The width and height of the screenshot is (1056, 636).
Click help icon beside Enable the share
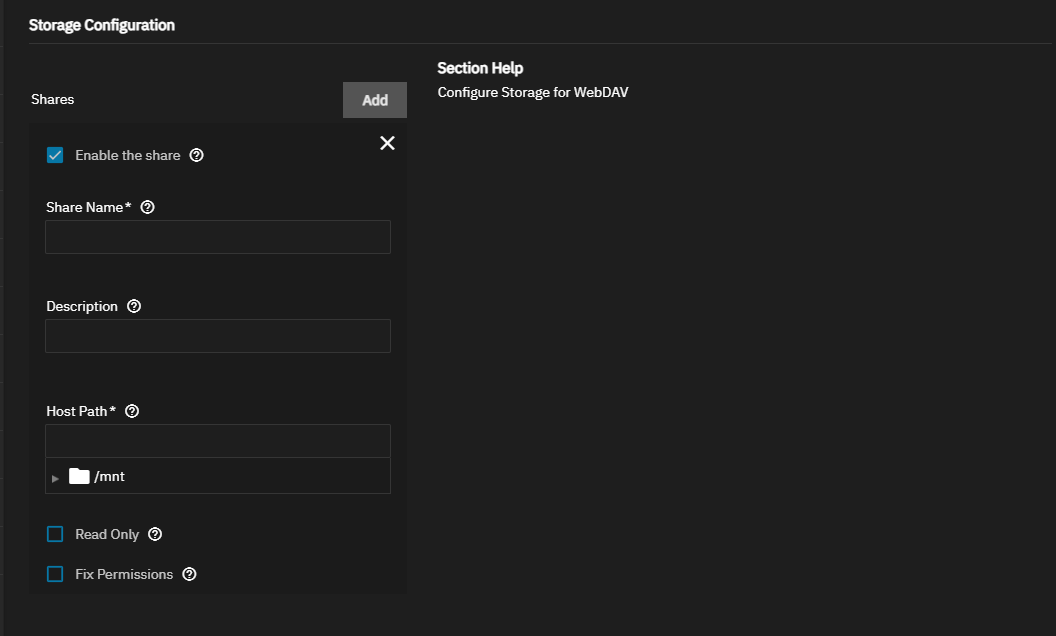click(197, 155)
